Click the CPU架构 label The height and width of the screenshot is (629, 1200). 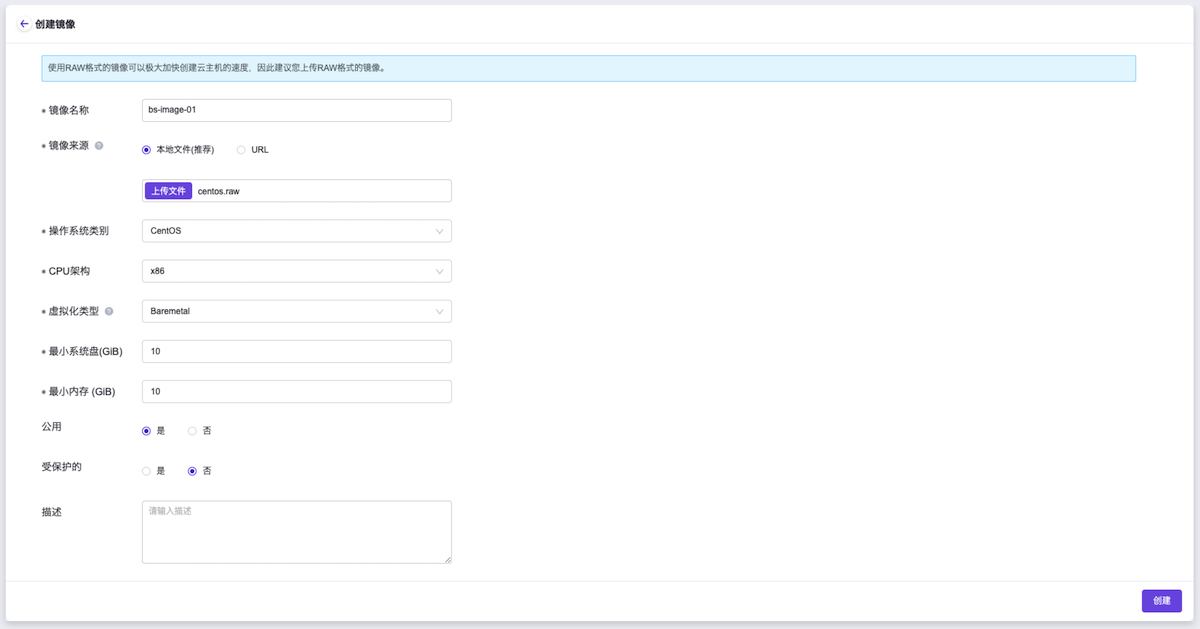tap(69, 271)
